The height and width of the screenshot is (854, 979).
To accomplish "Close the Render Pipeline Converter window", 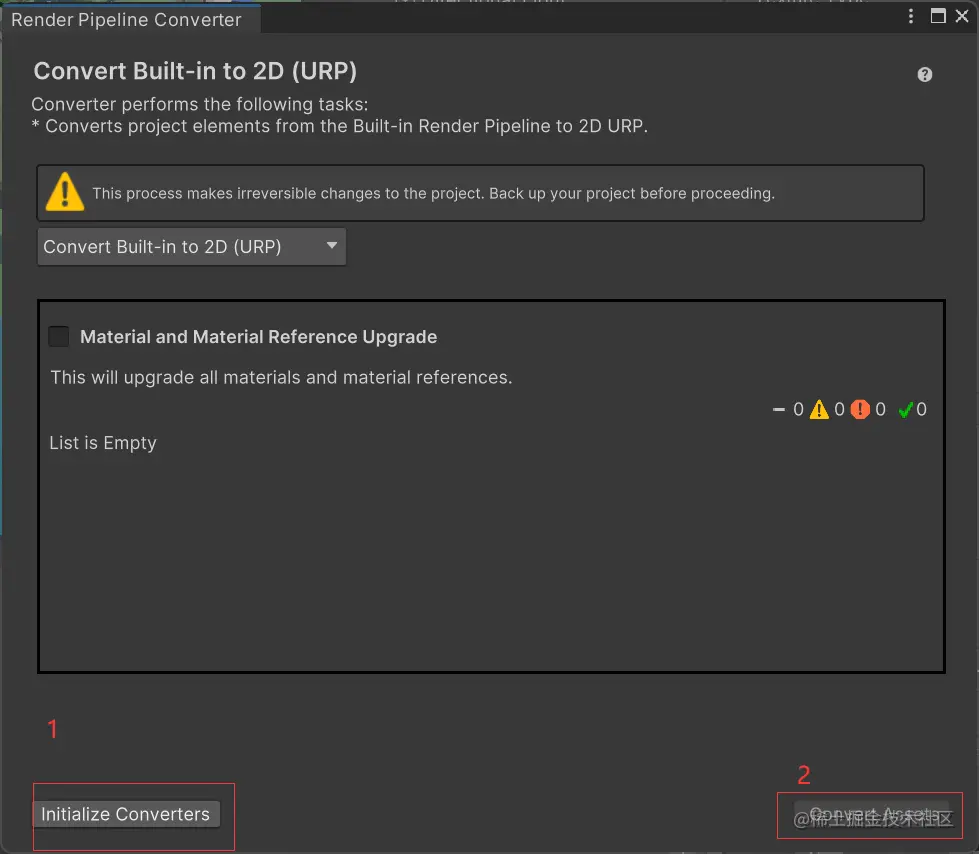I will pos(962,16).
